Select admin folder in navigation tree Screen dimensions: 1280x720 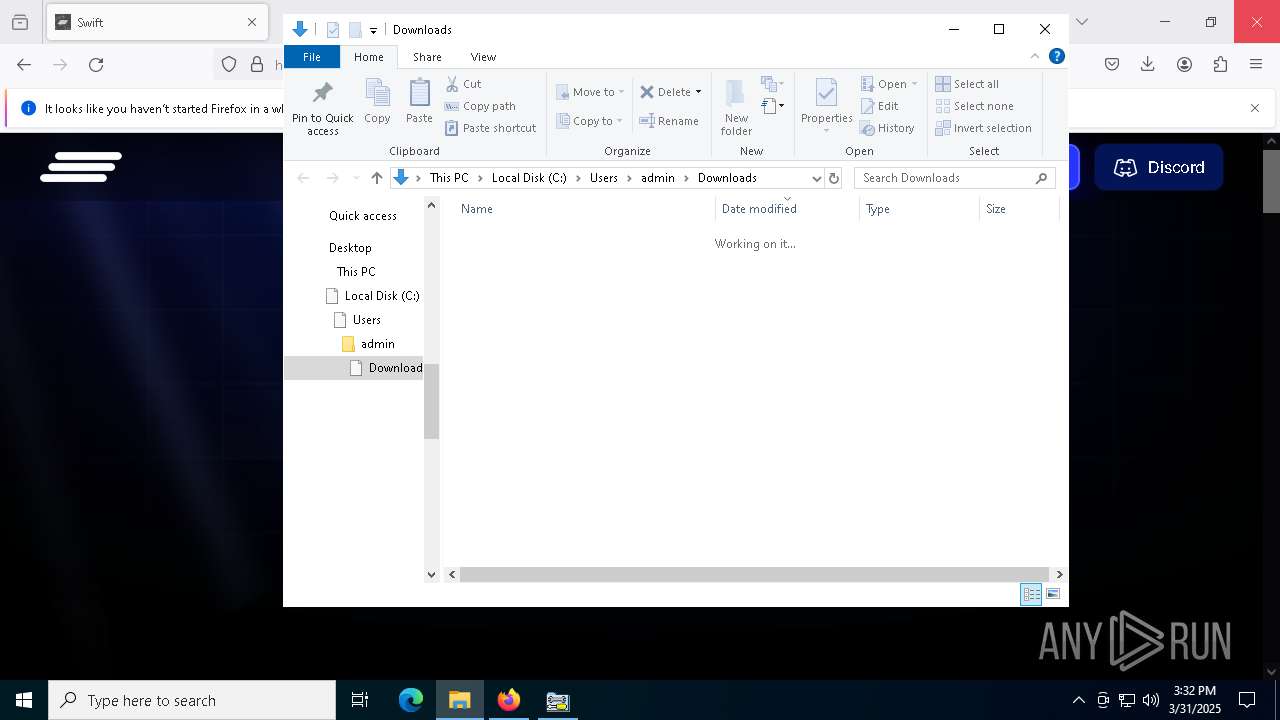click(x=377, y=344)
